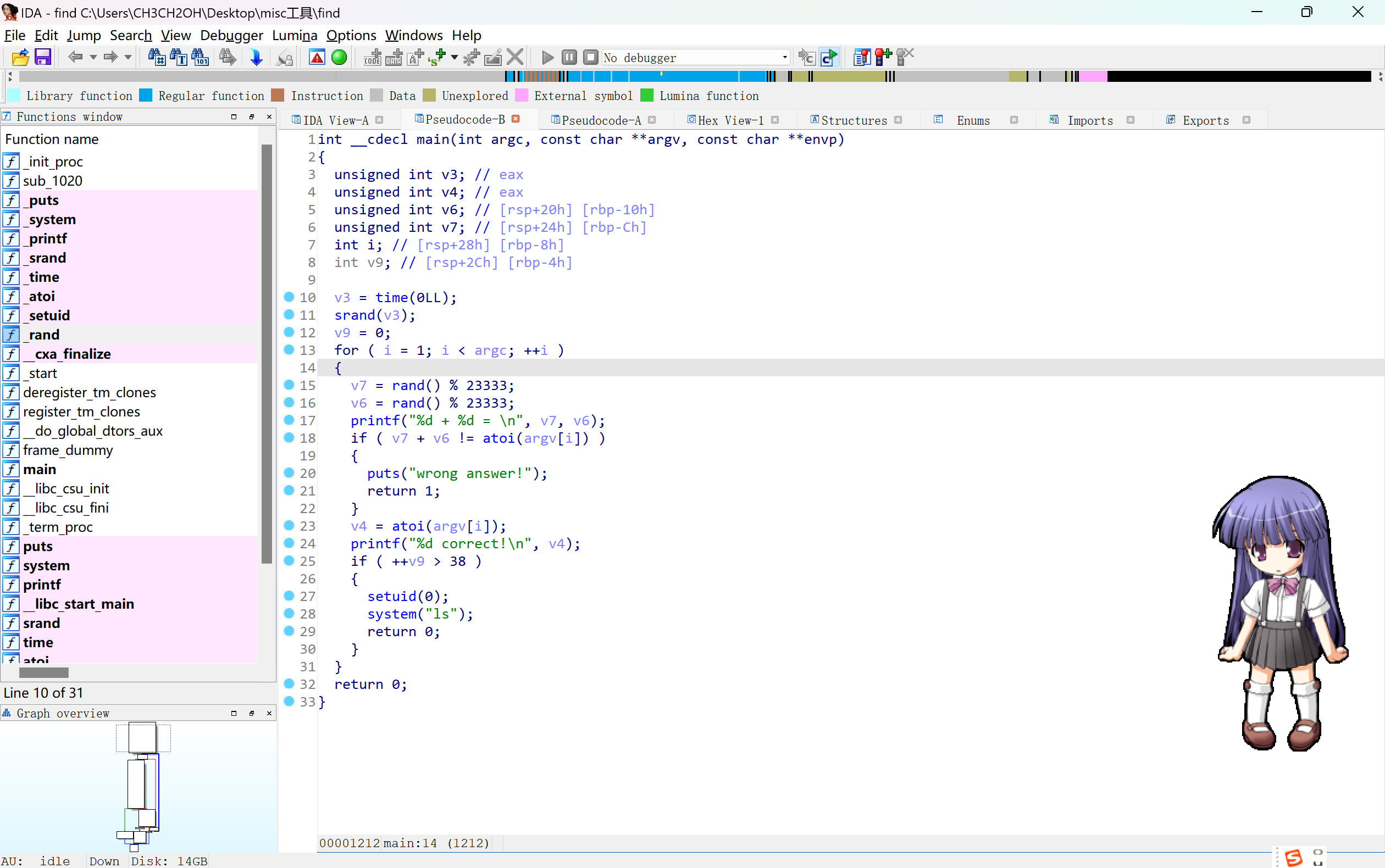Jump forward with the right arrow
1385x868 pixels.
pyautogui.click(x=110, y=57)
